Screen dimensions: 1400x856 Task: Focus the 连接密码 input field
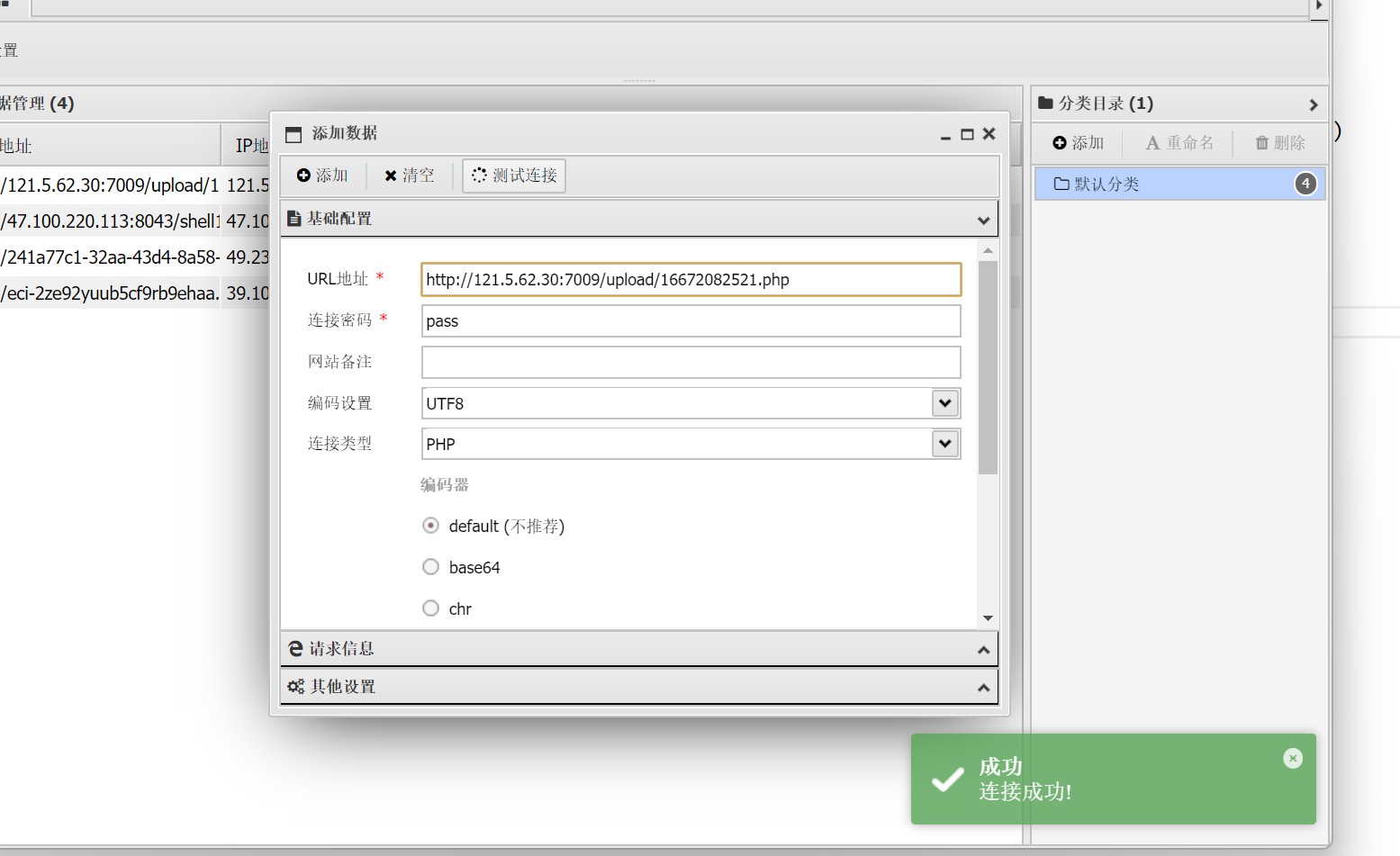[x=691, y=321]
